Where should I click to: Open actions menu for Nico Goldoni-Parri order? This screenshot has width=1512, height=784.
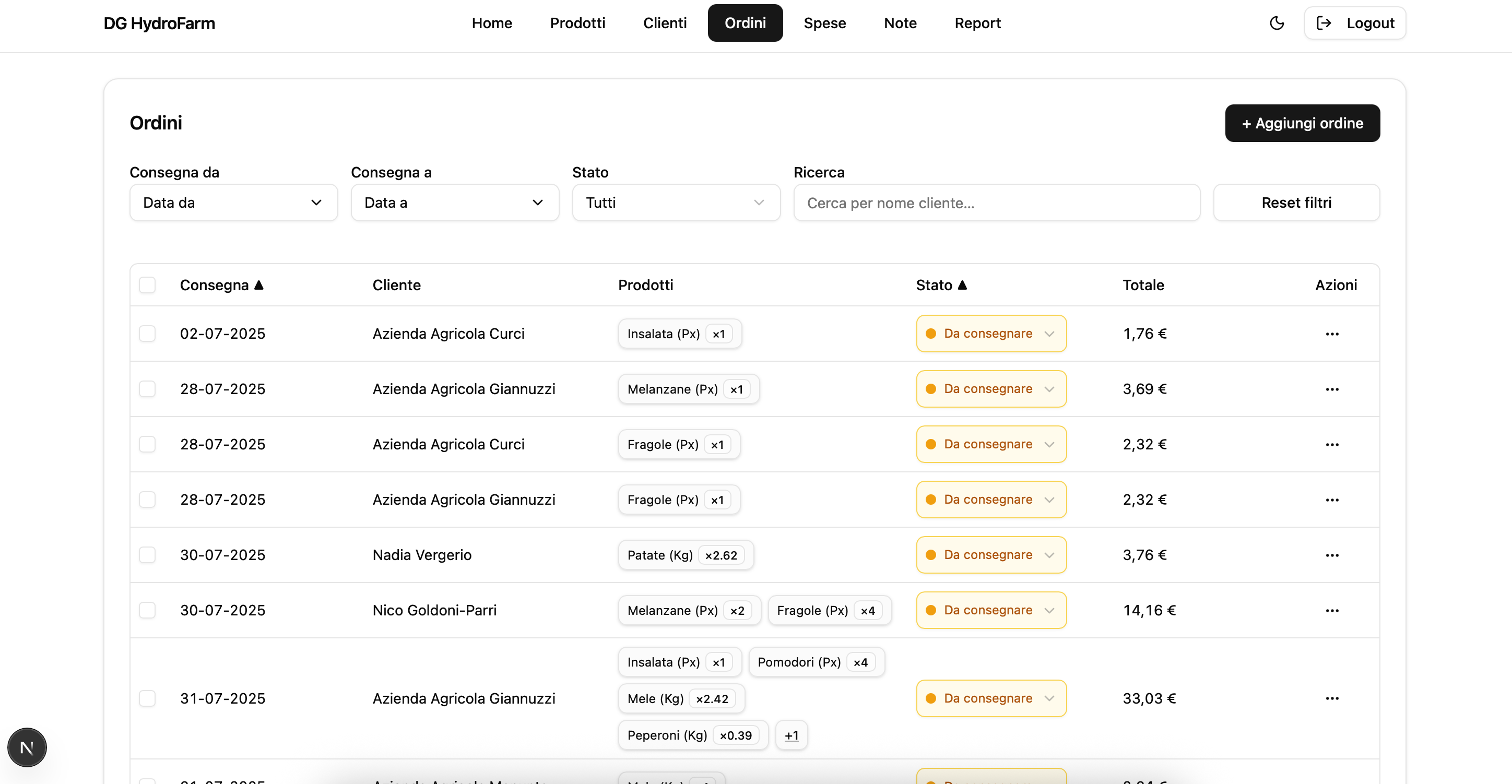tap(1332, 610)
